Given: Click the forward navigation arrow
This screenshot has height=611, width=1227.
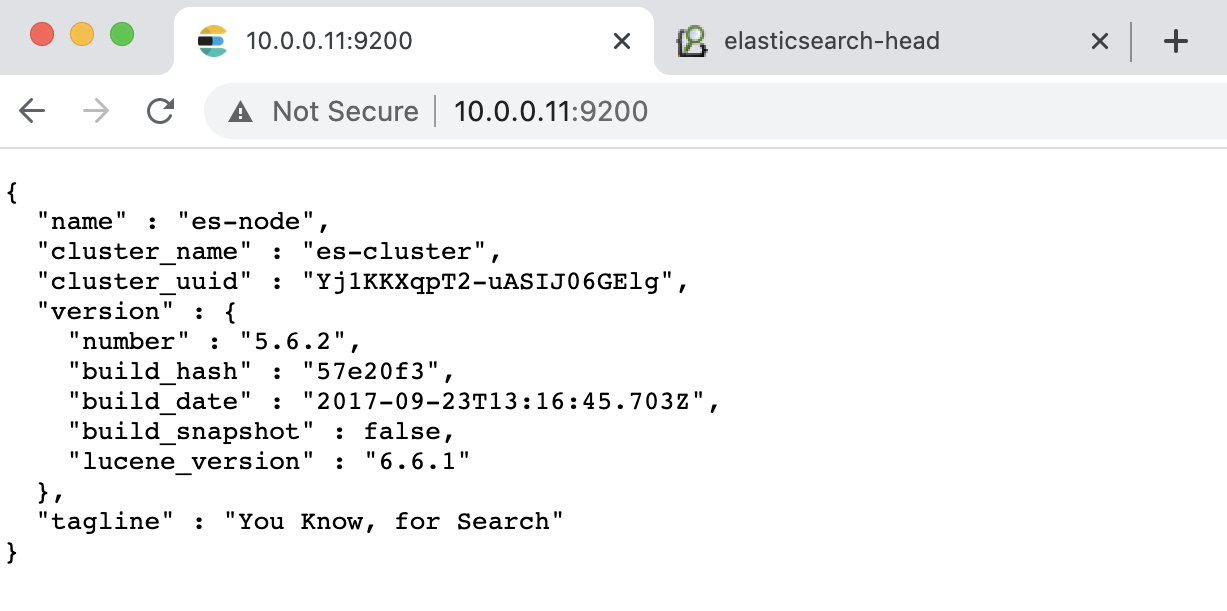Looking at the screenshot, I should pyautogui.click(x=96, y=111).
